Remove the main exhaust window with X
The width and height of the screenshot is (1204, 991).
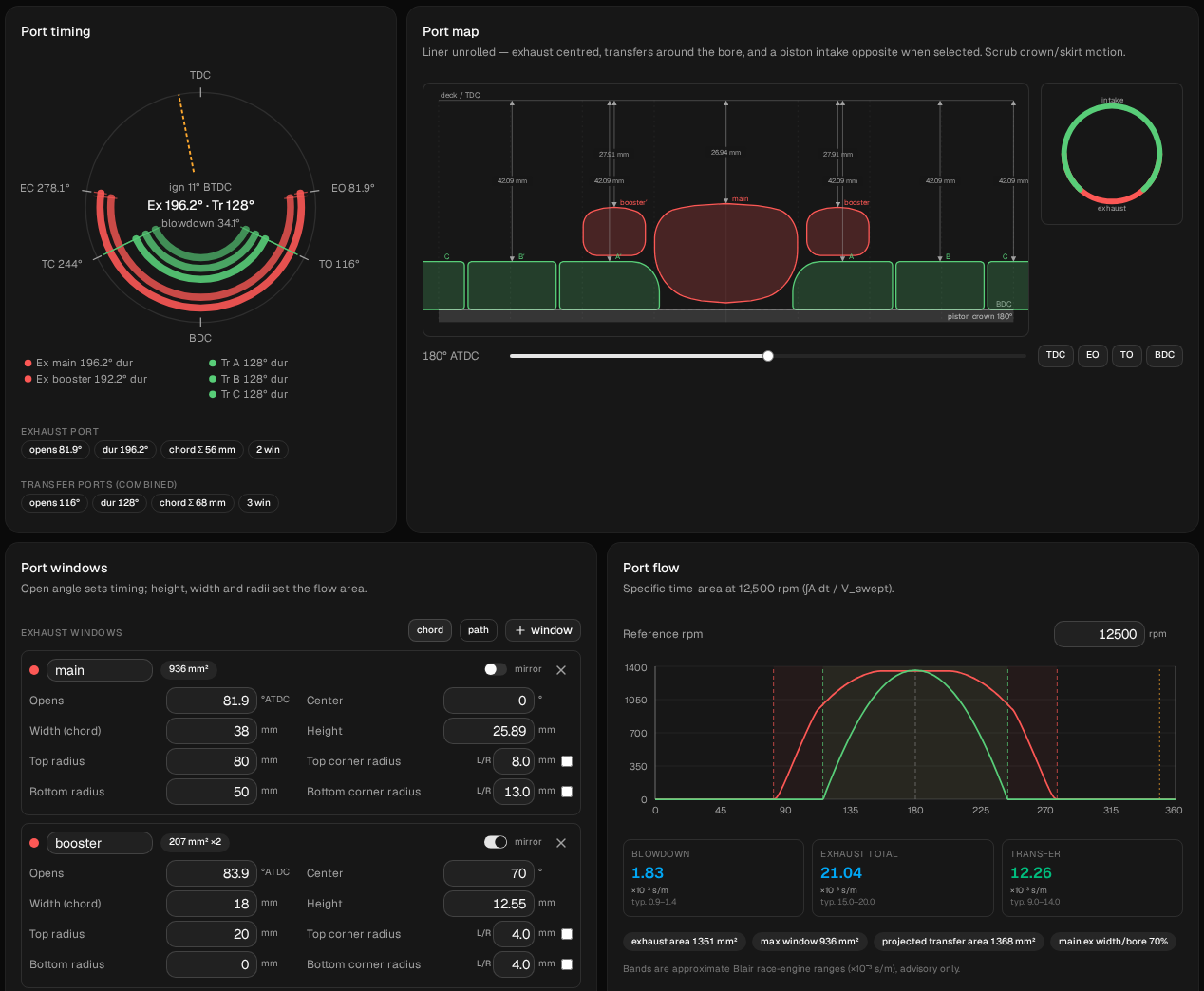[x=561, y=670]
